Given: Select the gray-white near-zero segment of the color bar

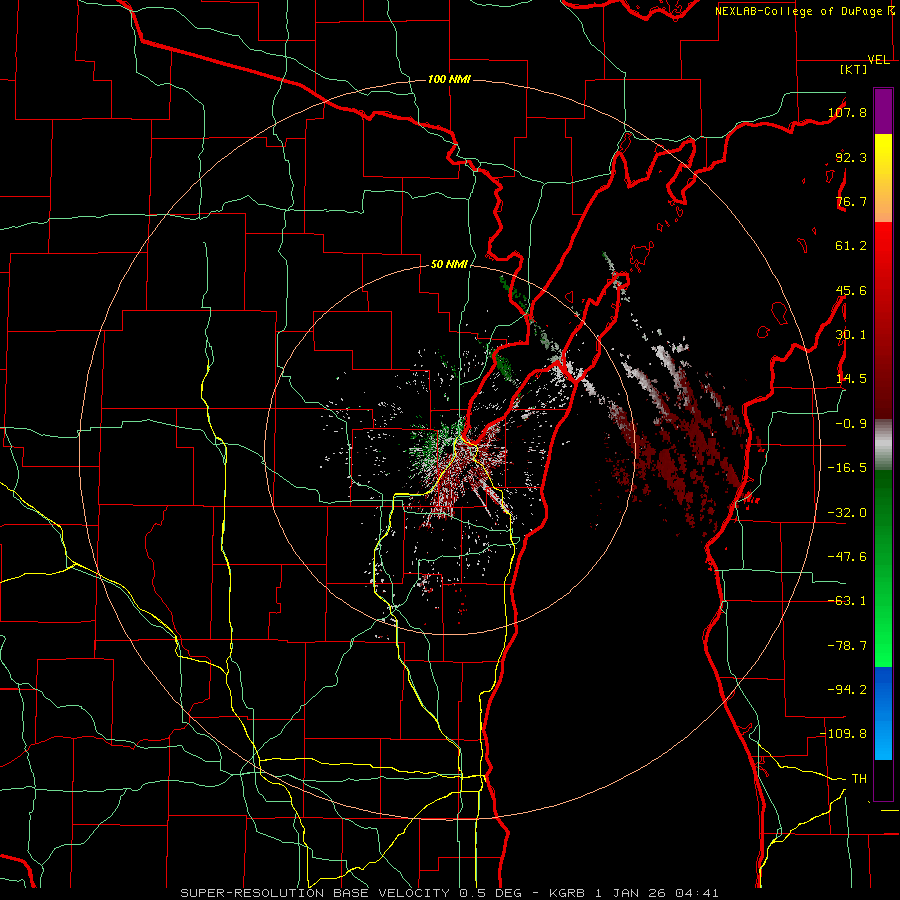Looking at the screenshot, I should point(883,445).
